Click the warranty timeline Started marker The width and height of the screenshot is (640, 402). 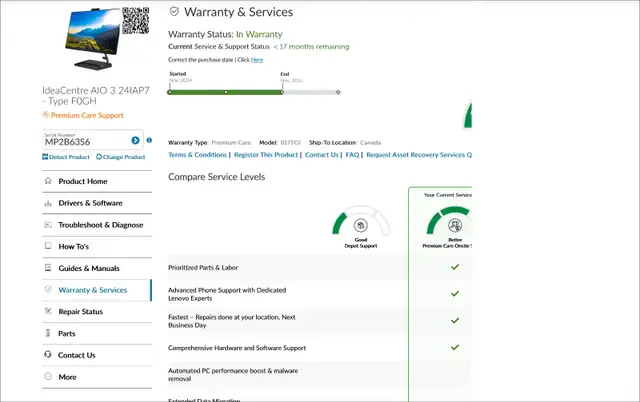[x=170, y=92]
